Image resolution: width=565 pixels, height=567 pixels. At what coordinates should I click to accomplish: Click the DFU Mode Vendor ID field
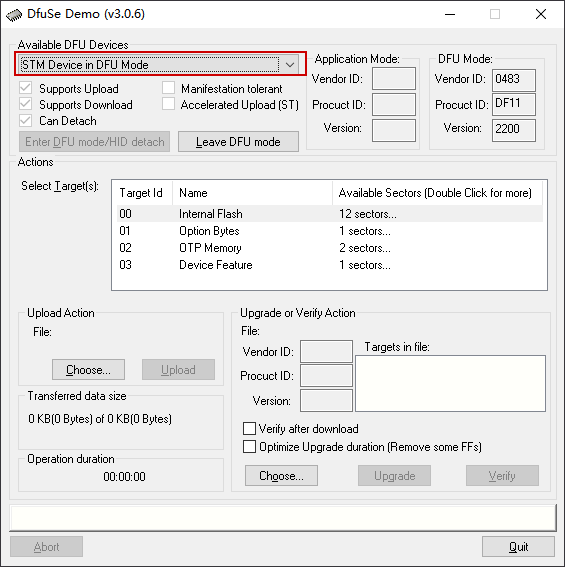click(x=514, y=80)
